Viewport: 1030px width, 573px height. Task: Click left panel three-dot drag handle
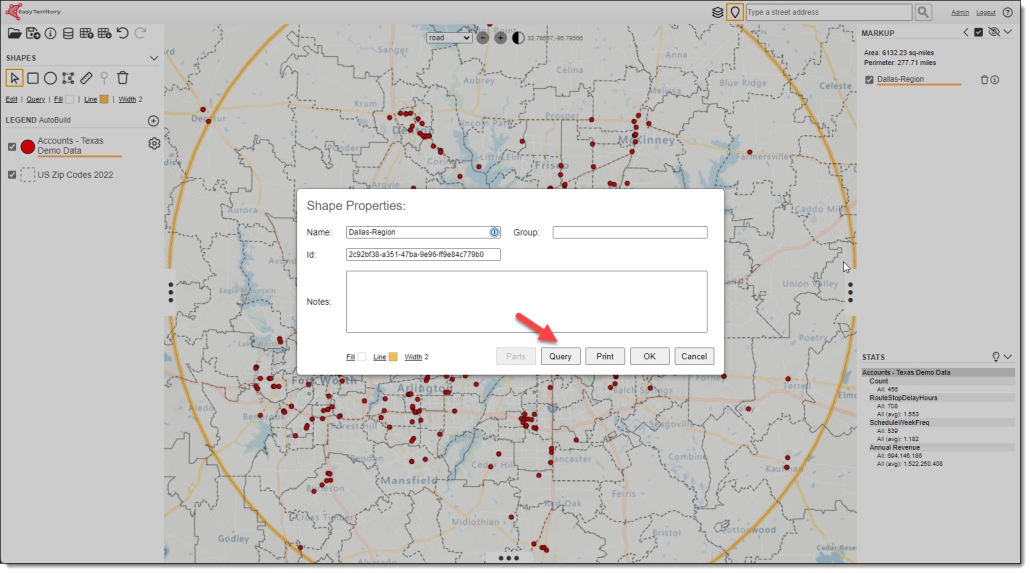171,292
